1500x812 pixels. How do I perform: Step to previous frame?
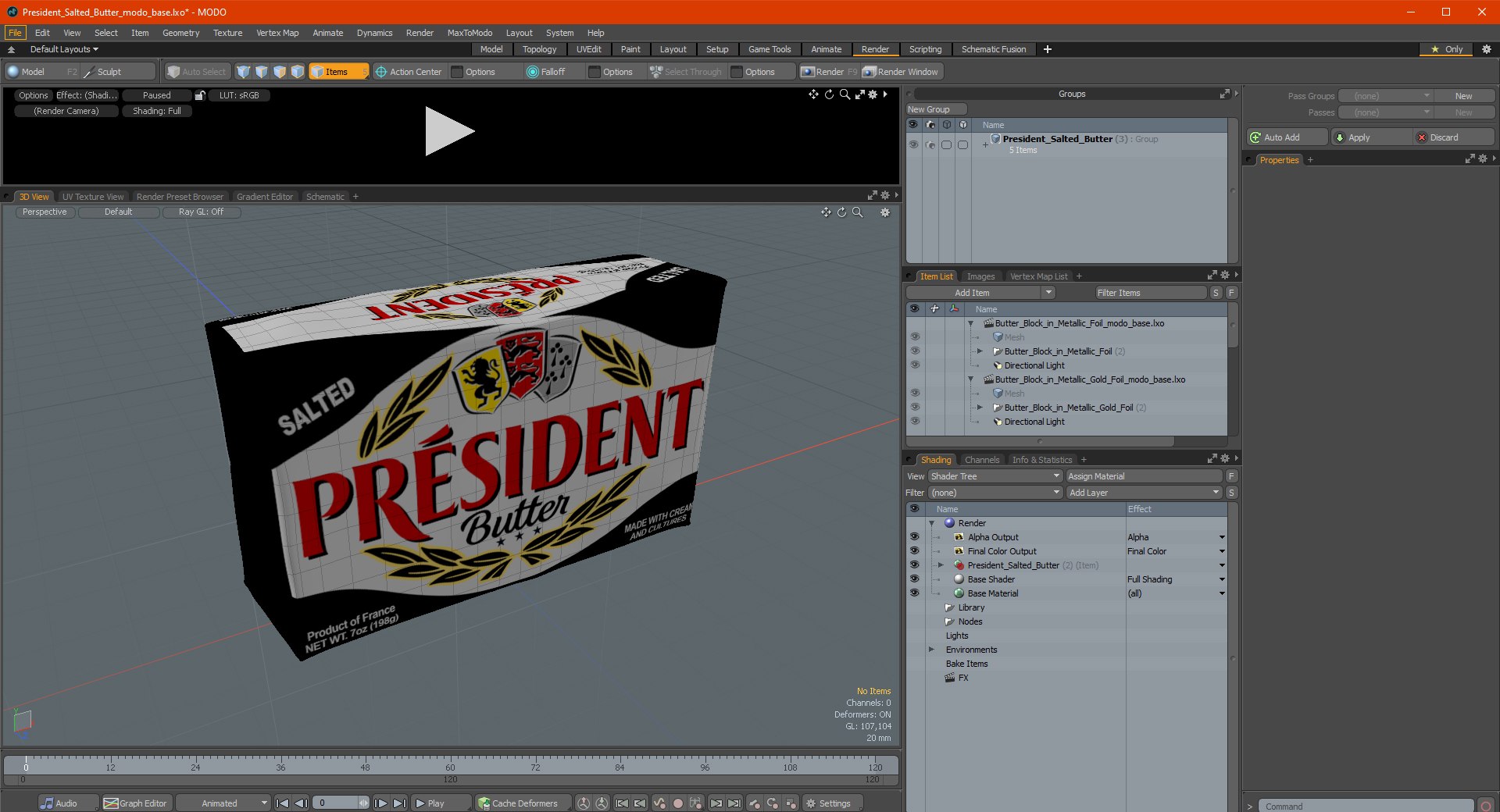[301, 803]
